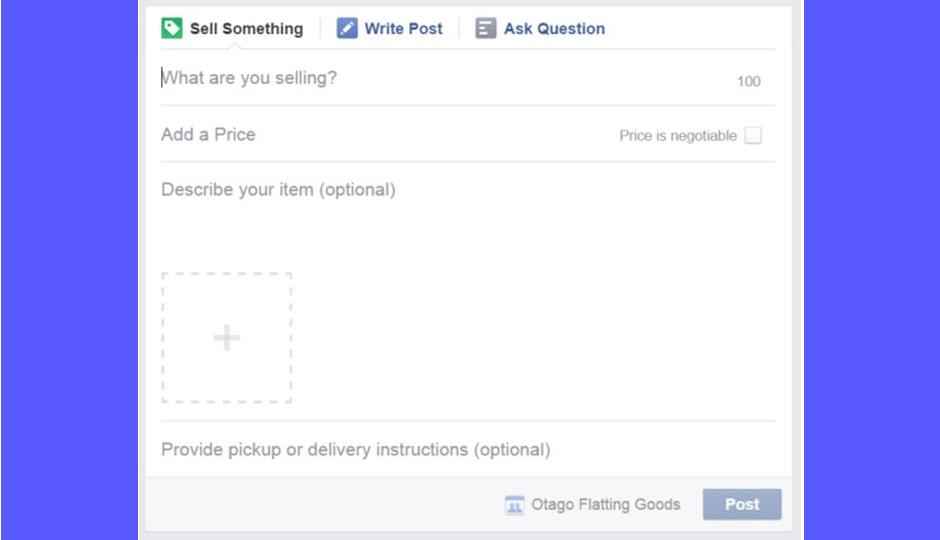Screen dimensions: 940x540
Task: Click the Price is negotiable label
Action: coord(678,135)
